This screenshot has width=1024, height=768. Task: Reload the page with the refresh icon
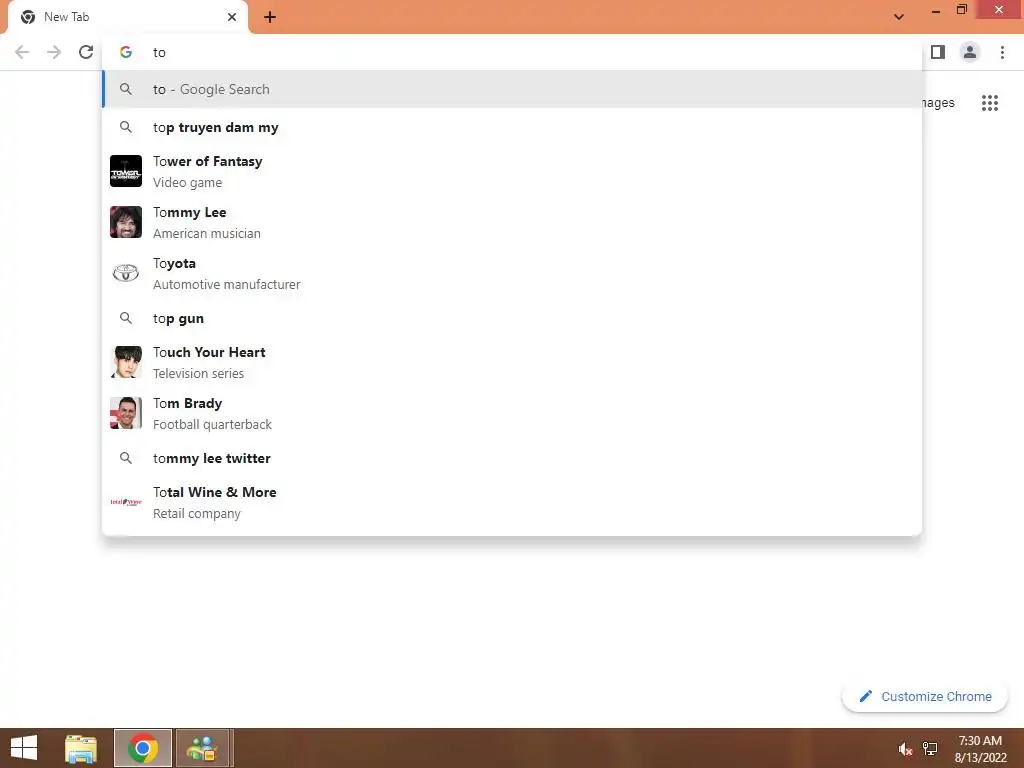(x=86, y=52)
